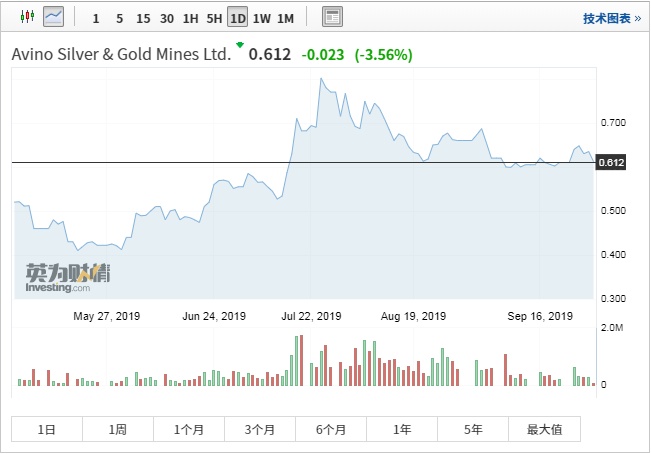Click the 0.700 price axis label
The height and width of the screenshot is (454, 651).
point(613,122)
